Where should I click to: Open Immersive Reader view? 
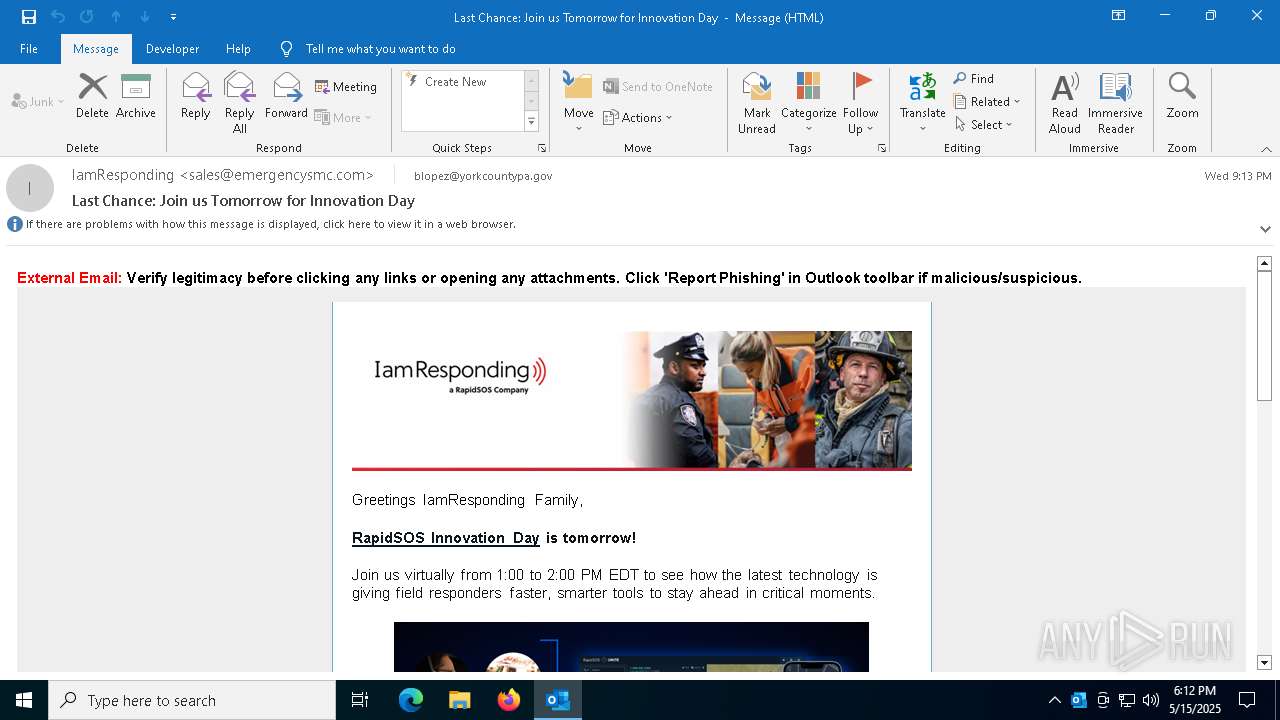(1115, 103)
